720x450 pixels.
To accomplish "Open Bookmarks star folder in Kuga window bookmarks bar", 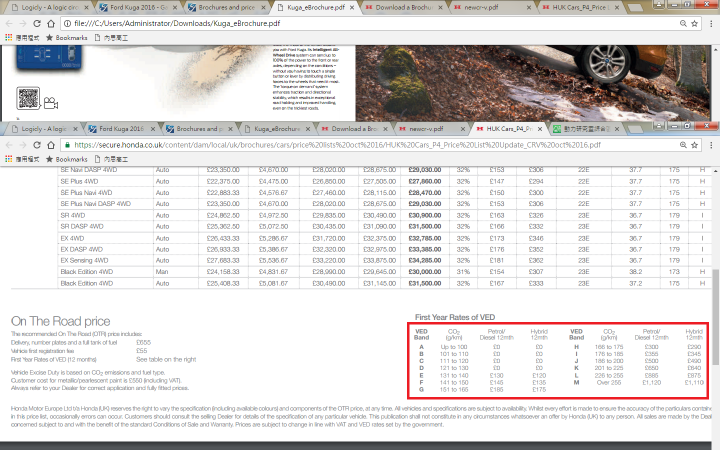I will [x=67, y=38].
